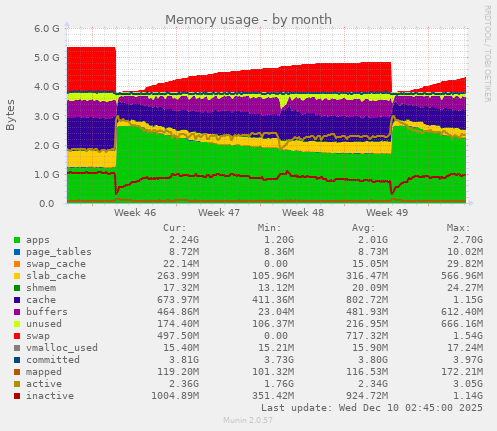Click the 'Last update' timestamp line
Viewport: 497px width, 431px height.
point(372,408)
